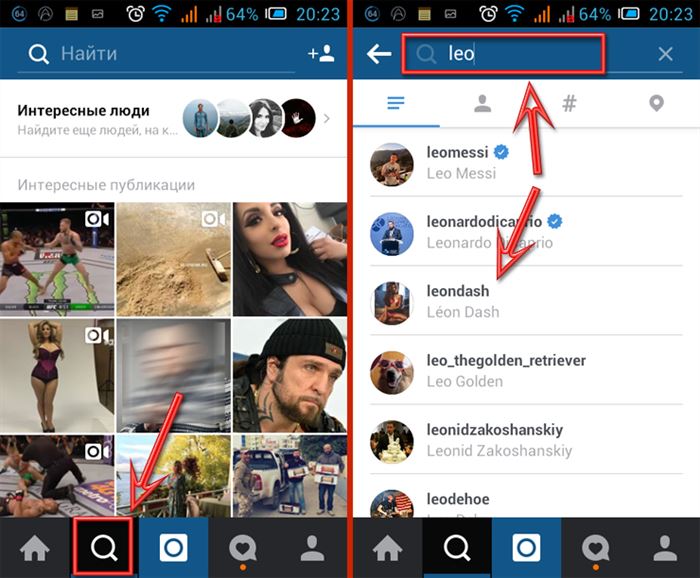700x578 pixels.
Task: Switch to the hashtag search tab
Action: coord(569,104)
